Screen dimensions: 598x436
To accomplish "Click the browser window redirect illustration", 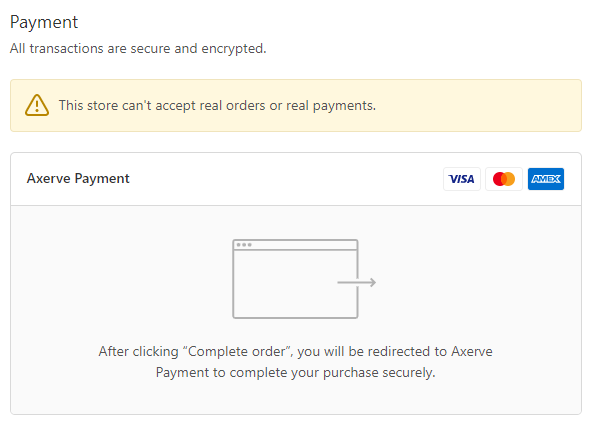I will click(x=304, y=279).
